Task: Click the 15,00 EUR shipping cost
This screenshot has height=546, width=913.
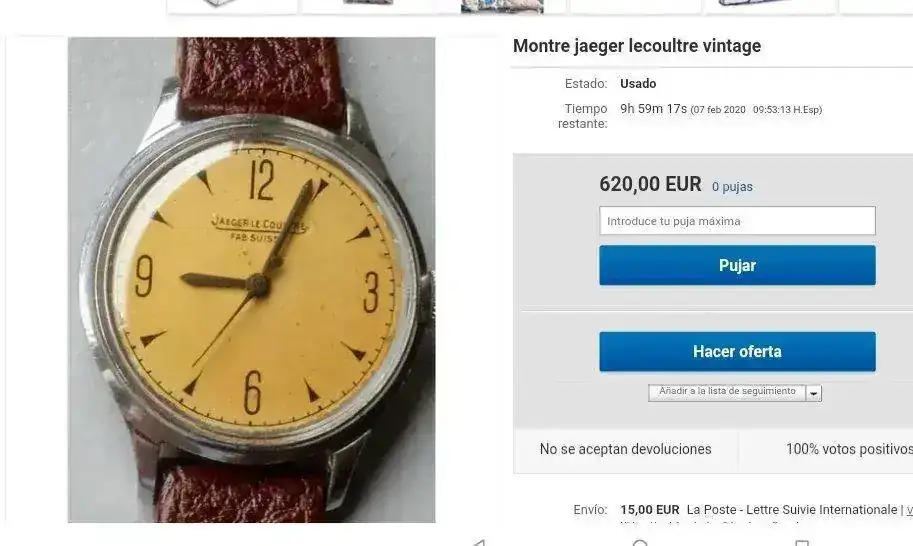Action: click(650, 510)
